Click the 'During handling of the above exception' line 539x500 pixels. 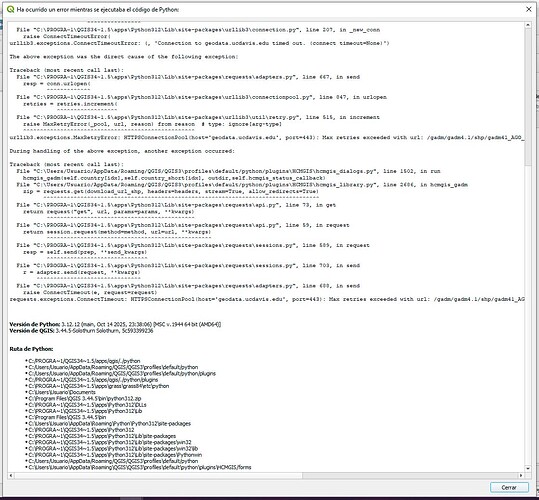(x=122, y=151)
